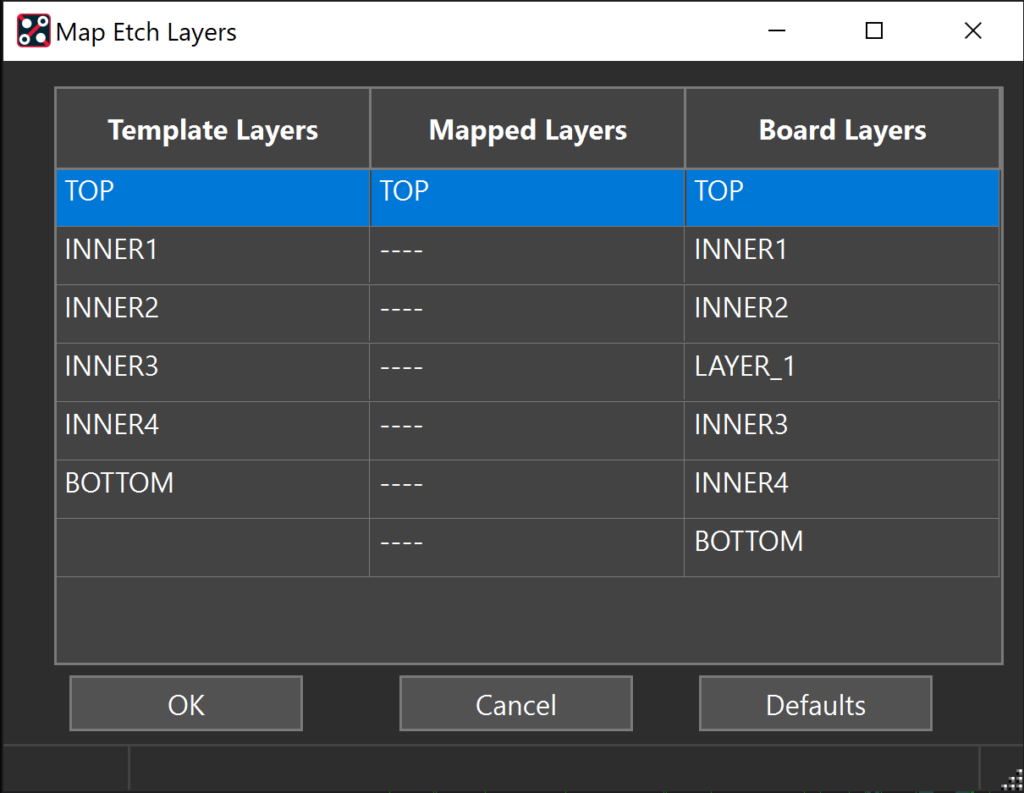Click the Mapped Layers cell in the INNER1 row
Image resolution: width=1024 pixels, height=793 pixels.
point(528,255)
